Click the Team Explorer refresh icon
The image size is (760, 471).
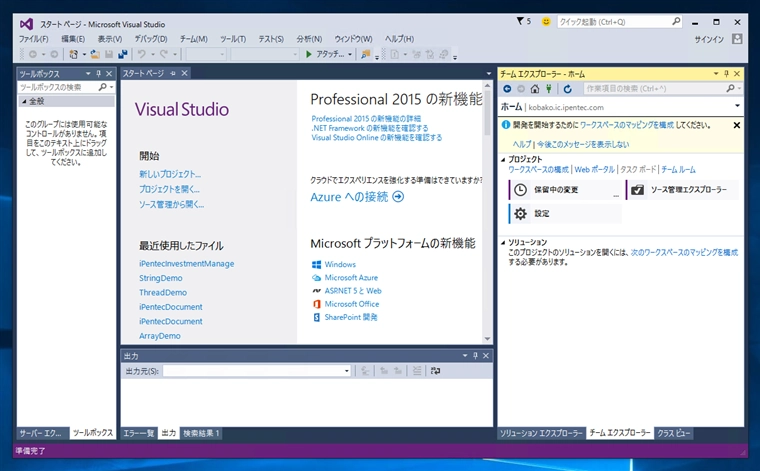point(568,89)
